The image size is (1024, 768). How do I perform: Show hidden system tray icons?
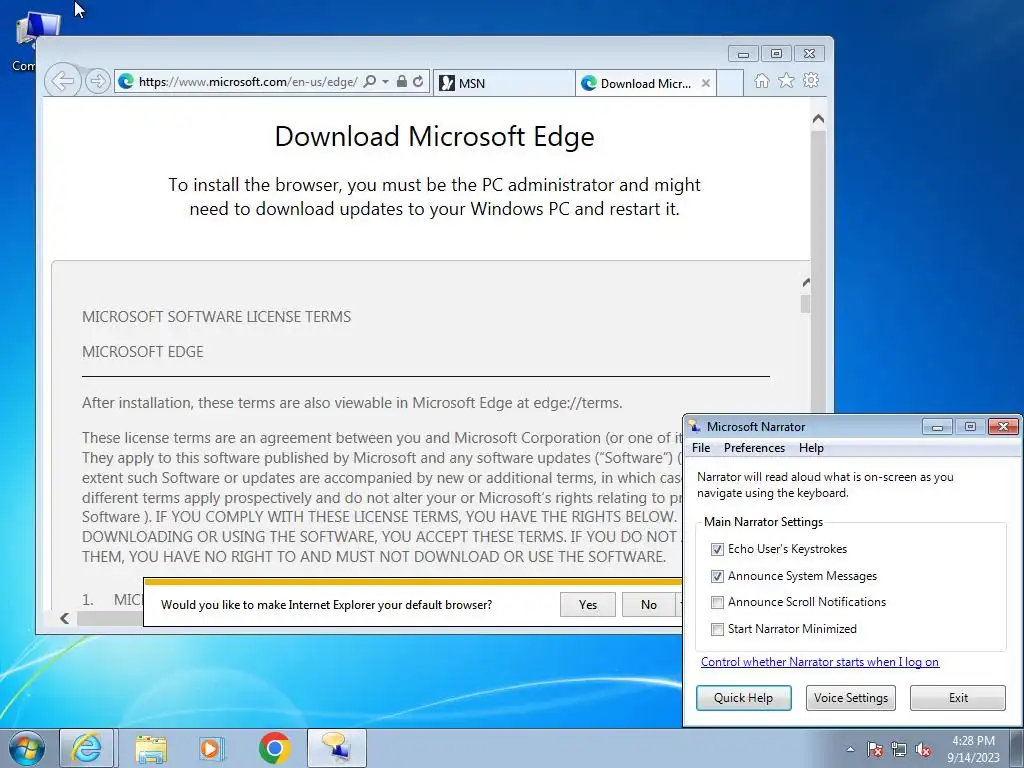(x=850, y=749)
